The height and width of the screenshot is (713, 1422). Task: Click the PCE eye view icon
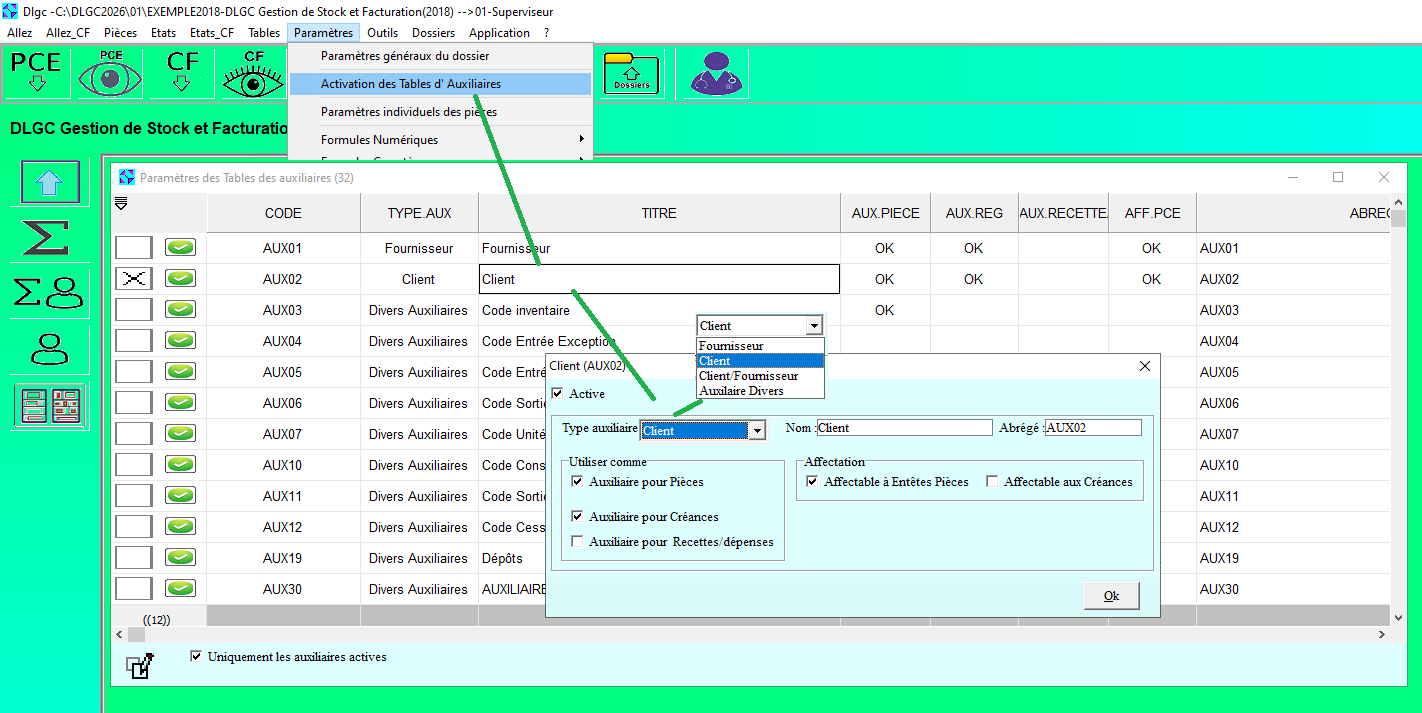click(x=110, y=73)
